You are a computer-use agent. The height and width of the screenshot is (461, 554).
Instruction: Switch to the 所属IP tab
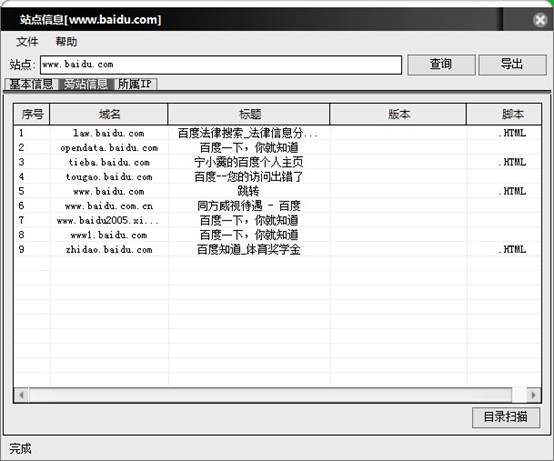pyautogui.click(x=135, y=84)
